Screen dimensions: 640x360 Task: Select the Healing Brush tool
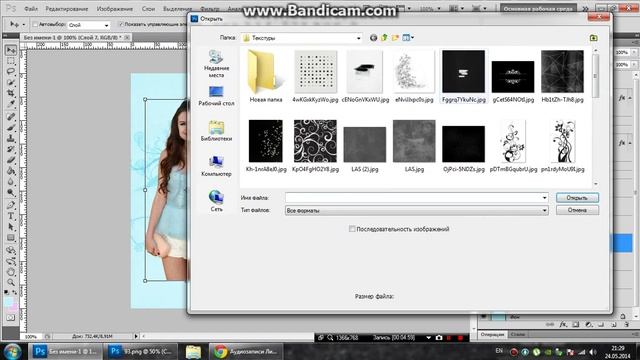11,117
